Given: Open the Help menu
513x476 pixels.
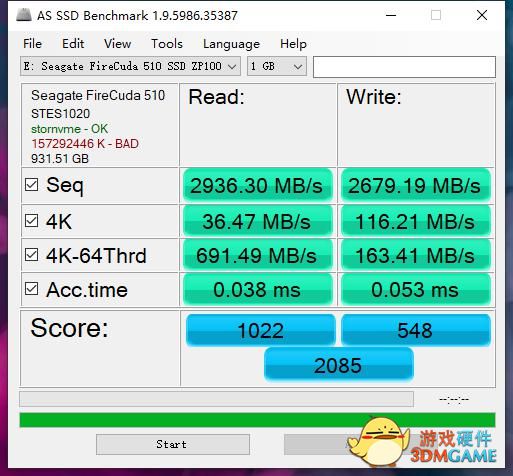Looking at the screenshot, I should point(293,44).
